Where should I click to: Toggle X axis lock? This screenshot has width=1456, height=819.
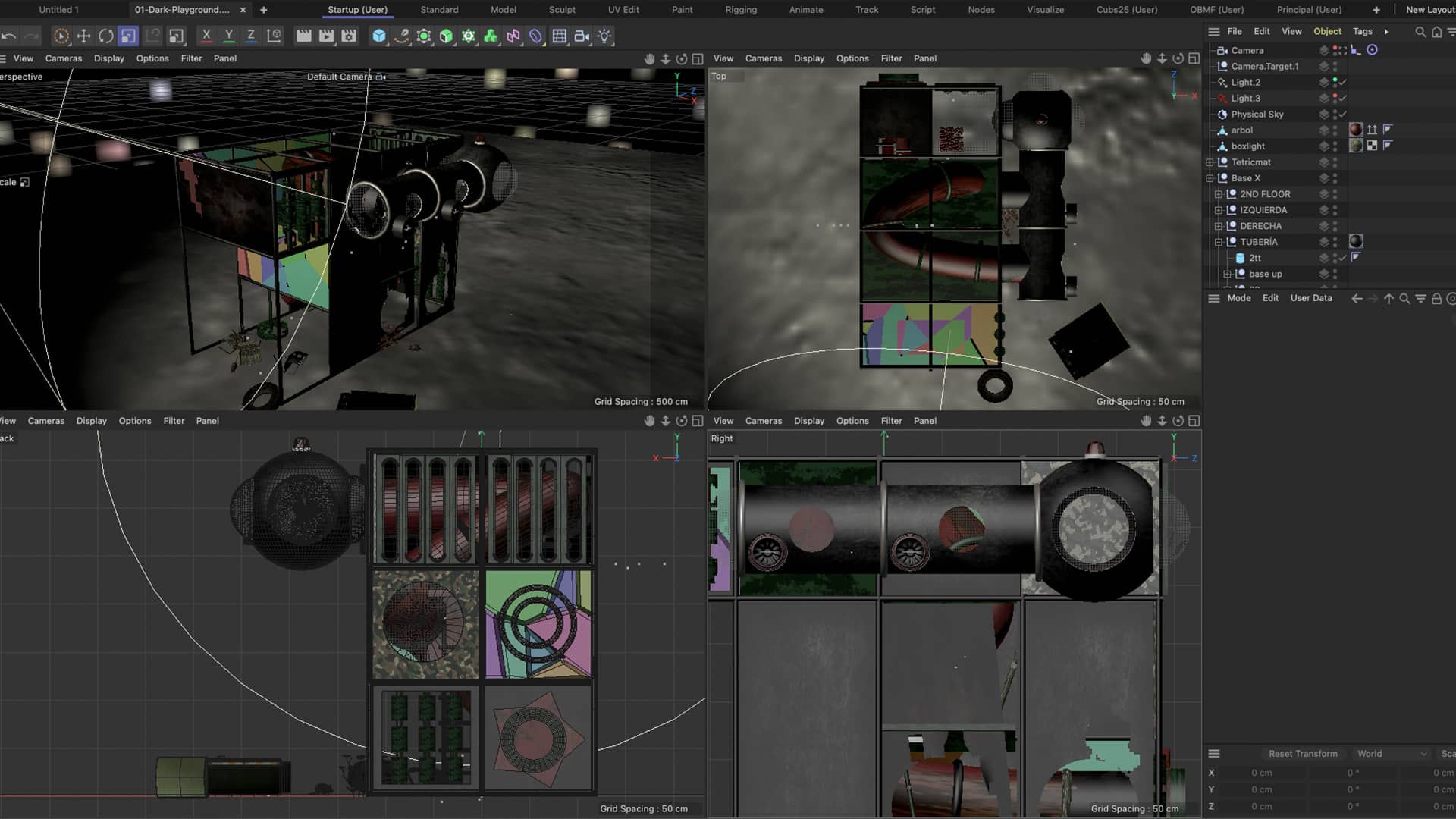point(206,36)
